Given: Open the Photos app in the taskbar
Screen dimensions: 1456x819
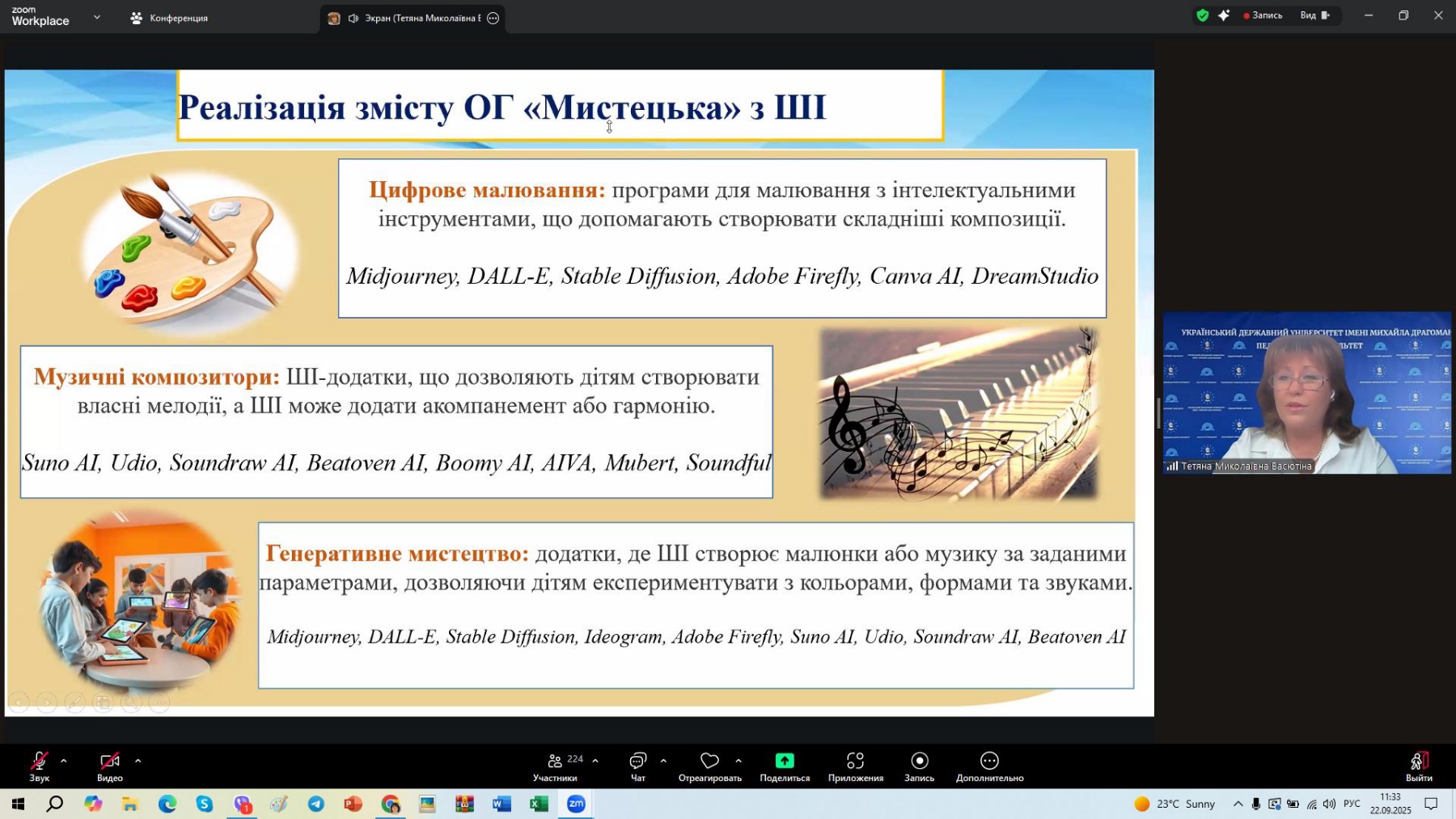Looking at the screenshot, I should 427,804.
